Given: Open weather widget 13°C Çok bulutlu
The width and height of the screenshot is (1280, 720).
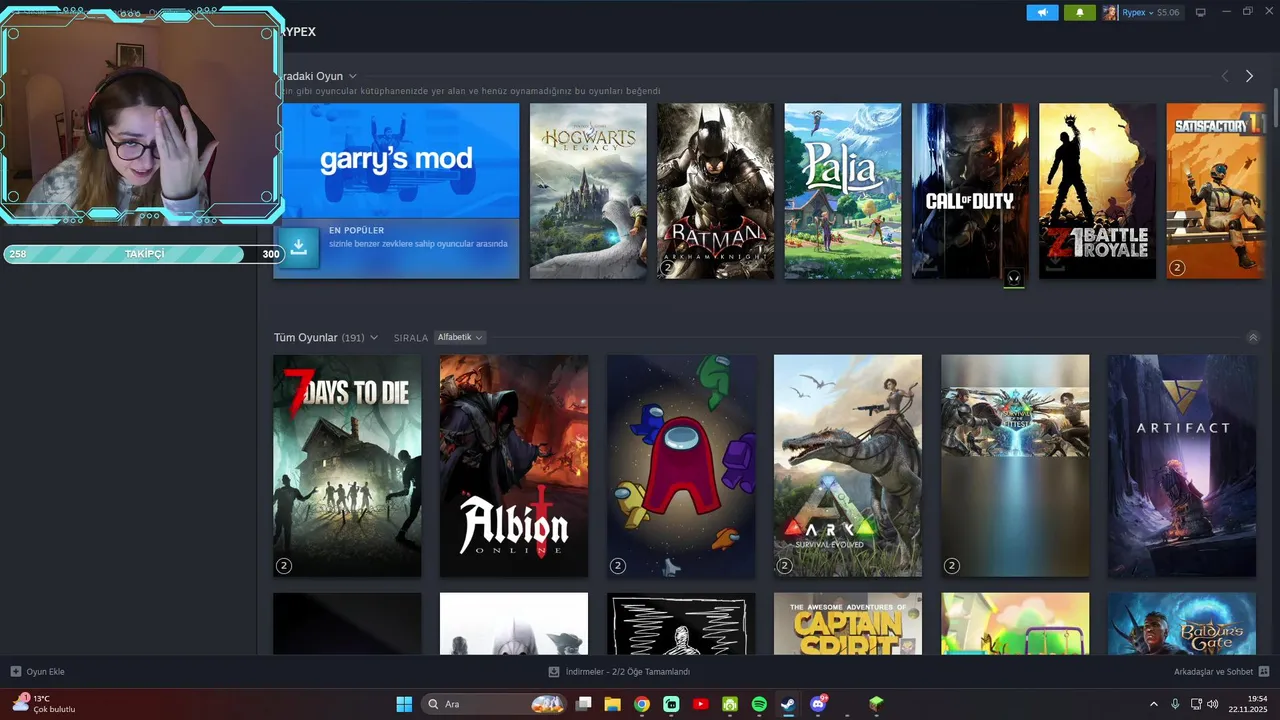Looking at the screenshot, I should 44,704.
